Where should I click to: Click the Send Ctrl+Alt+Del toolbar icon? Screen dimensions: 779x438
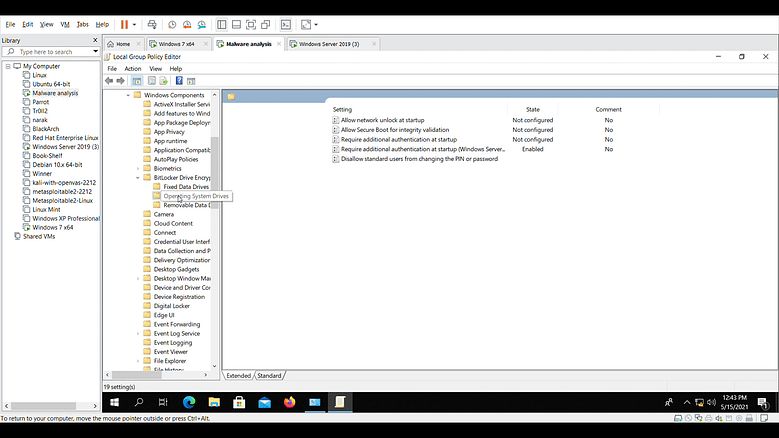point(152,24)
